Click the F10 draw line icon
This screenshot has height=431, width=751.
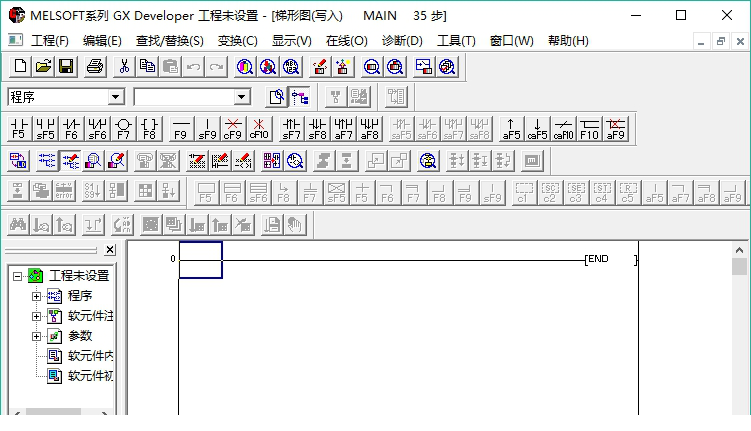pyautogui.click(x=589, y=129)
